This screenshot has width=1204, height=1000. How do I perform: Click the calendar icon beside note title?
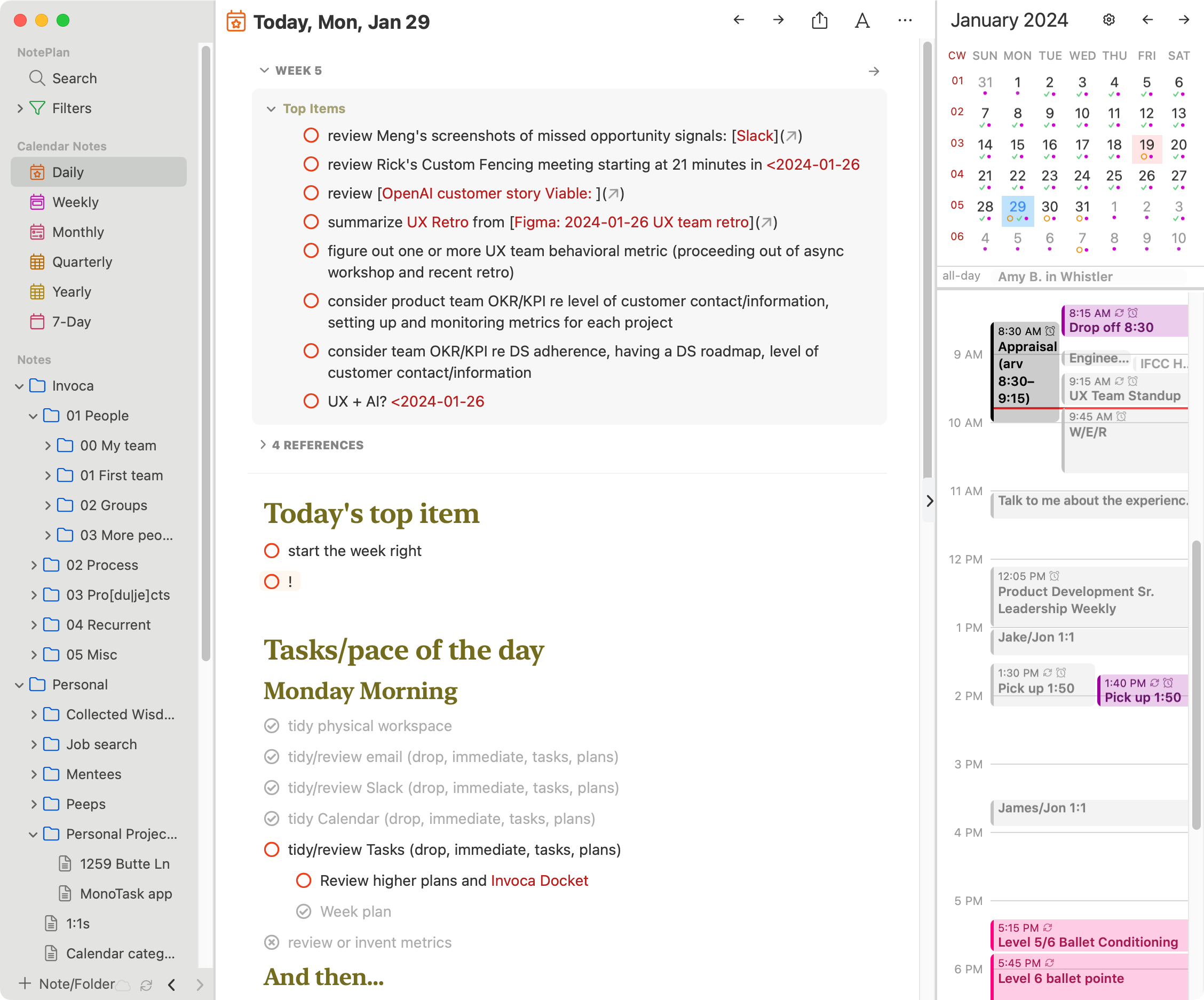point(236,22)
